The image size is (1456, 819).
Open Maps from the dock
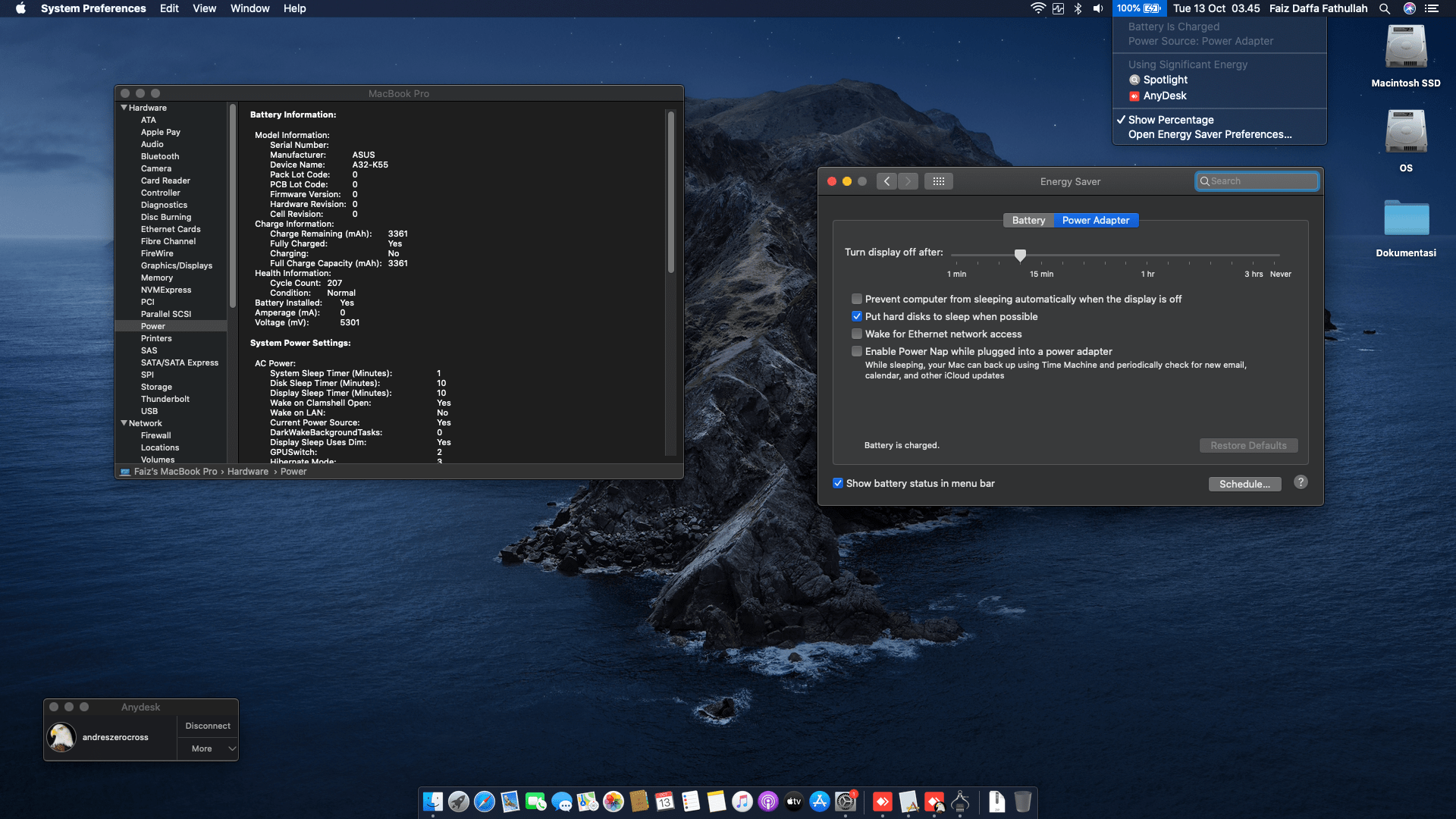(x=588, y=802)
